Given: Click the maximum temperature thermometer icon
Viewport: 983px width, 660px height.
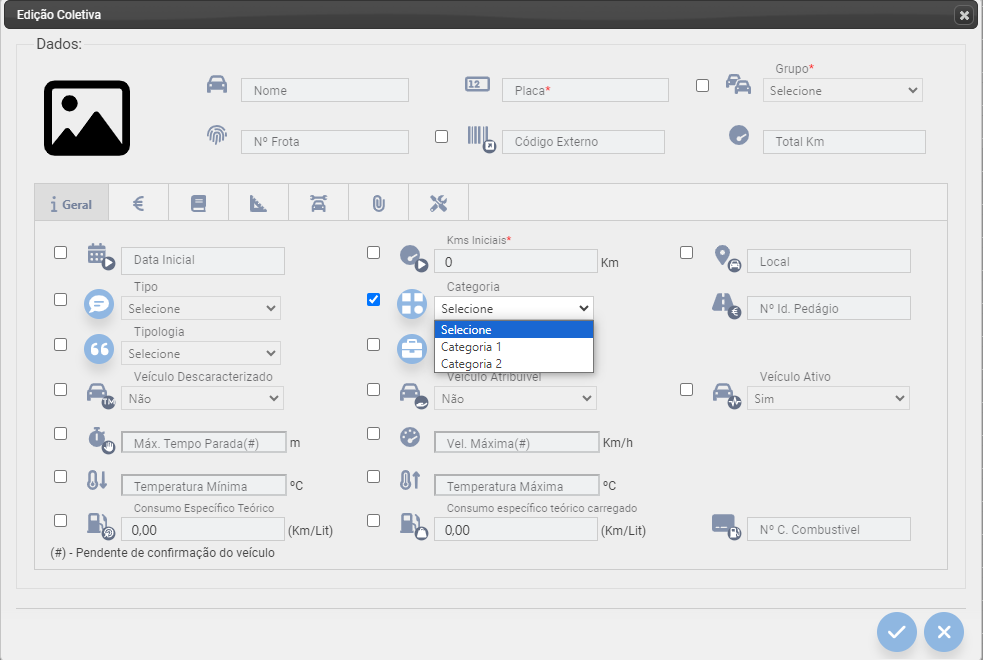Looking at the screenshot, I should tap(410, 480).
